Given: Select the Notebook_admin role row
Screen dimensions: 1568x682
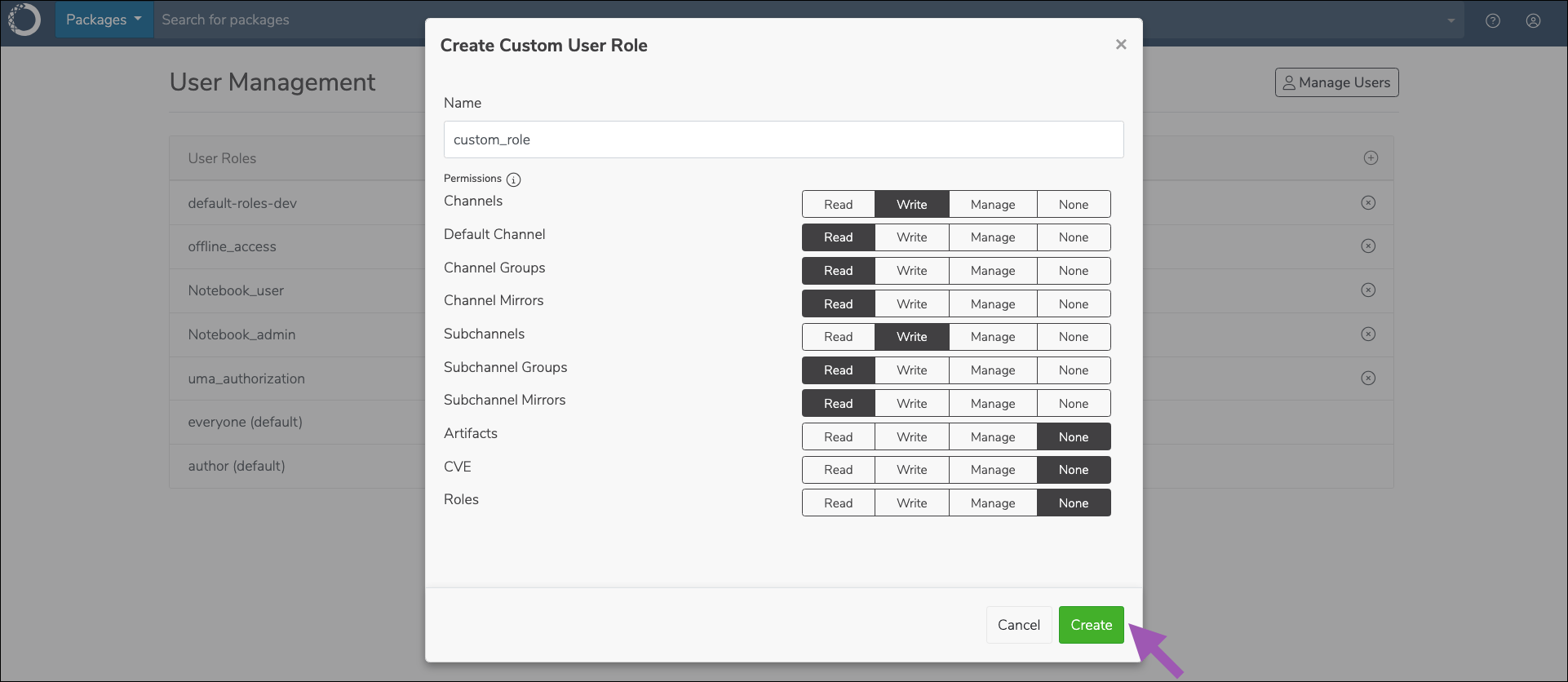Looking at the screenshot, I should [297, 334].
